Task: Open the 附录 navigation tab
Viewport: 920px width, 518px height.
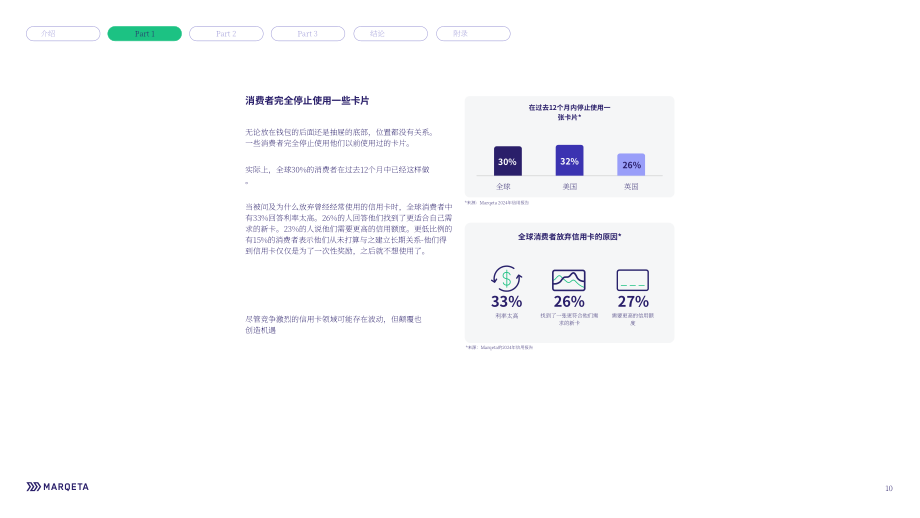Action: (x=473, y=33)
